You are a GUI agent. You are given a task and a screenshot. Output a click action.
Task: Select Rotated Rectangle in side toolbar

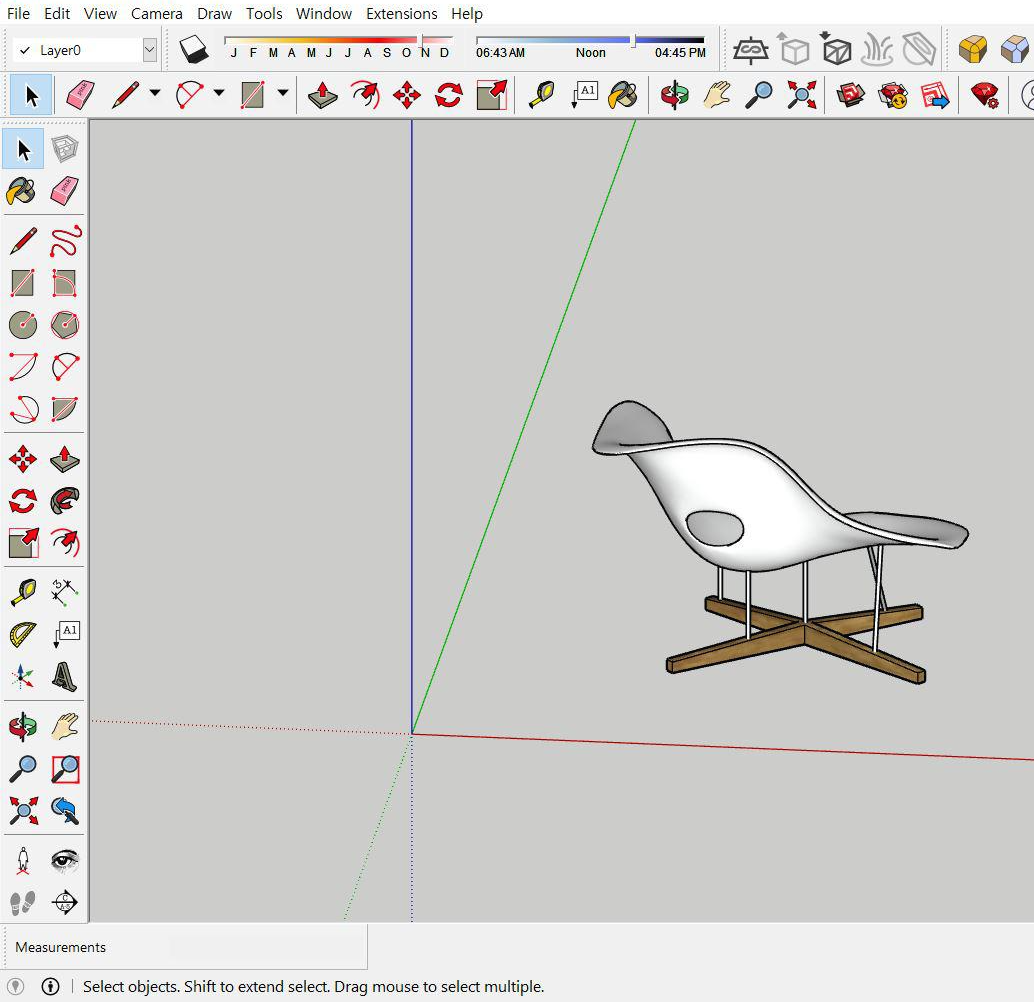(x=65, y=284)
